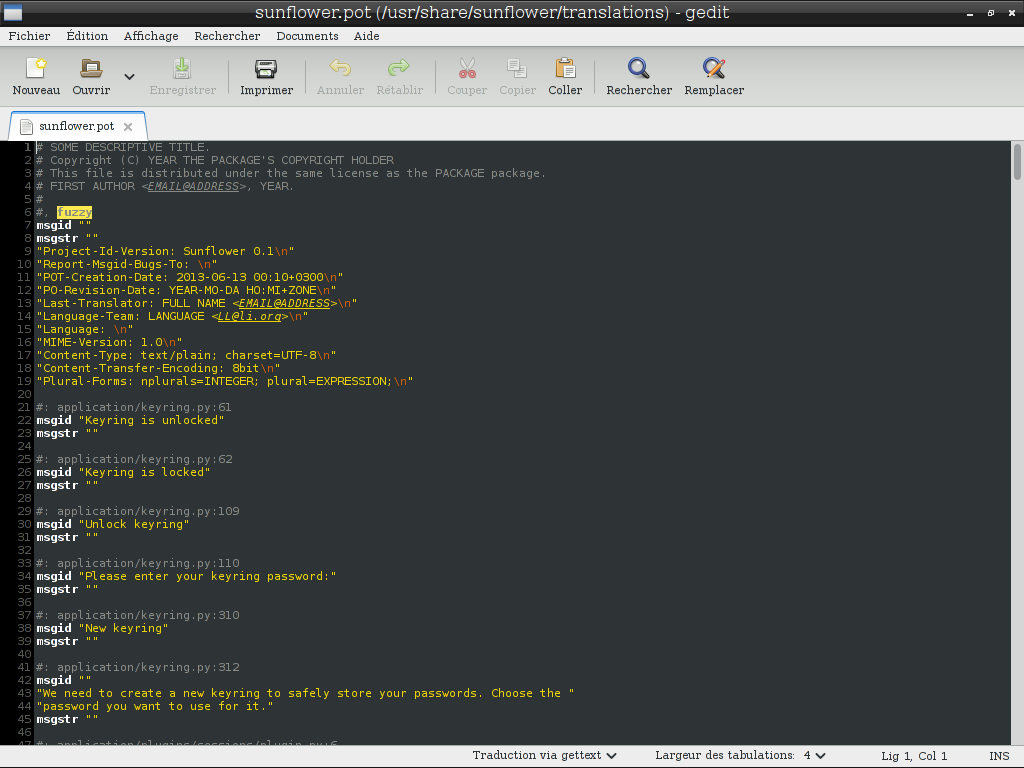Click the vertical scrollbar thumb
The width and height of the screenshot is (1024, 768).
1017,161
